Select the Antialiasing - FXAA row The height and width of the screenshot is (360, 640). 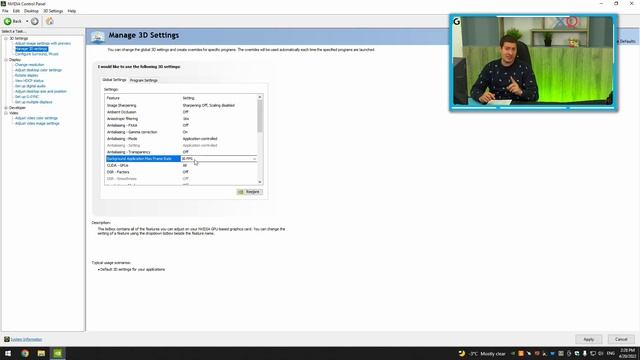tap(182, 125)
